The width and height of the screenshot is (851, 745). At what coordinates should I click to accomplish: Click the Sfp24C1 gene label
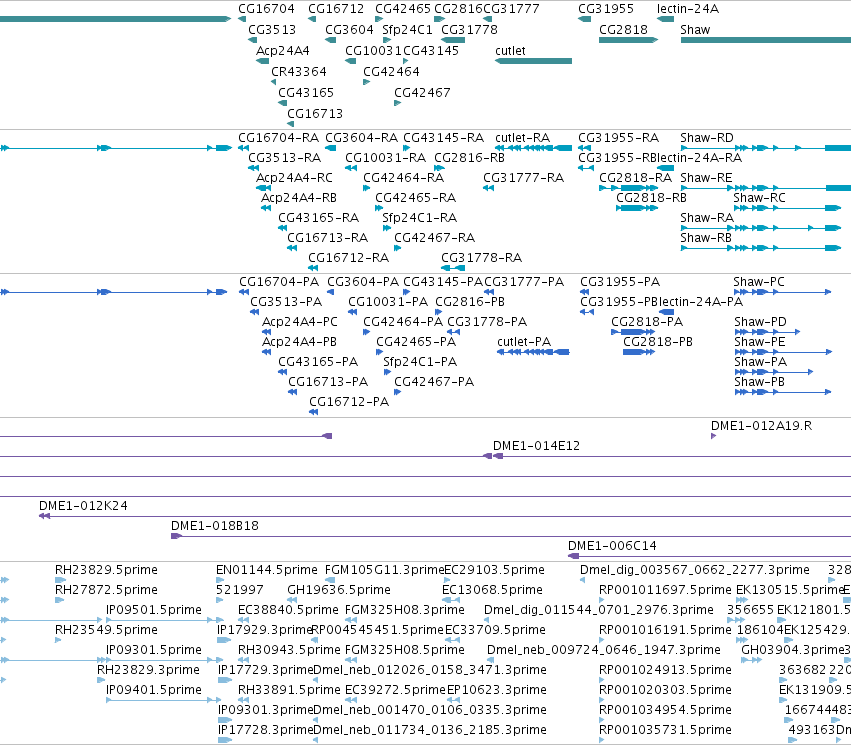pyautogui.click(x=407, y=30)
